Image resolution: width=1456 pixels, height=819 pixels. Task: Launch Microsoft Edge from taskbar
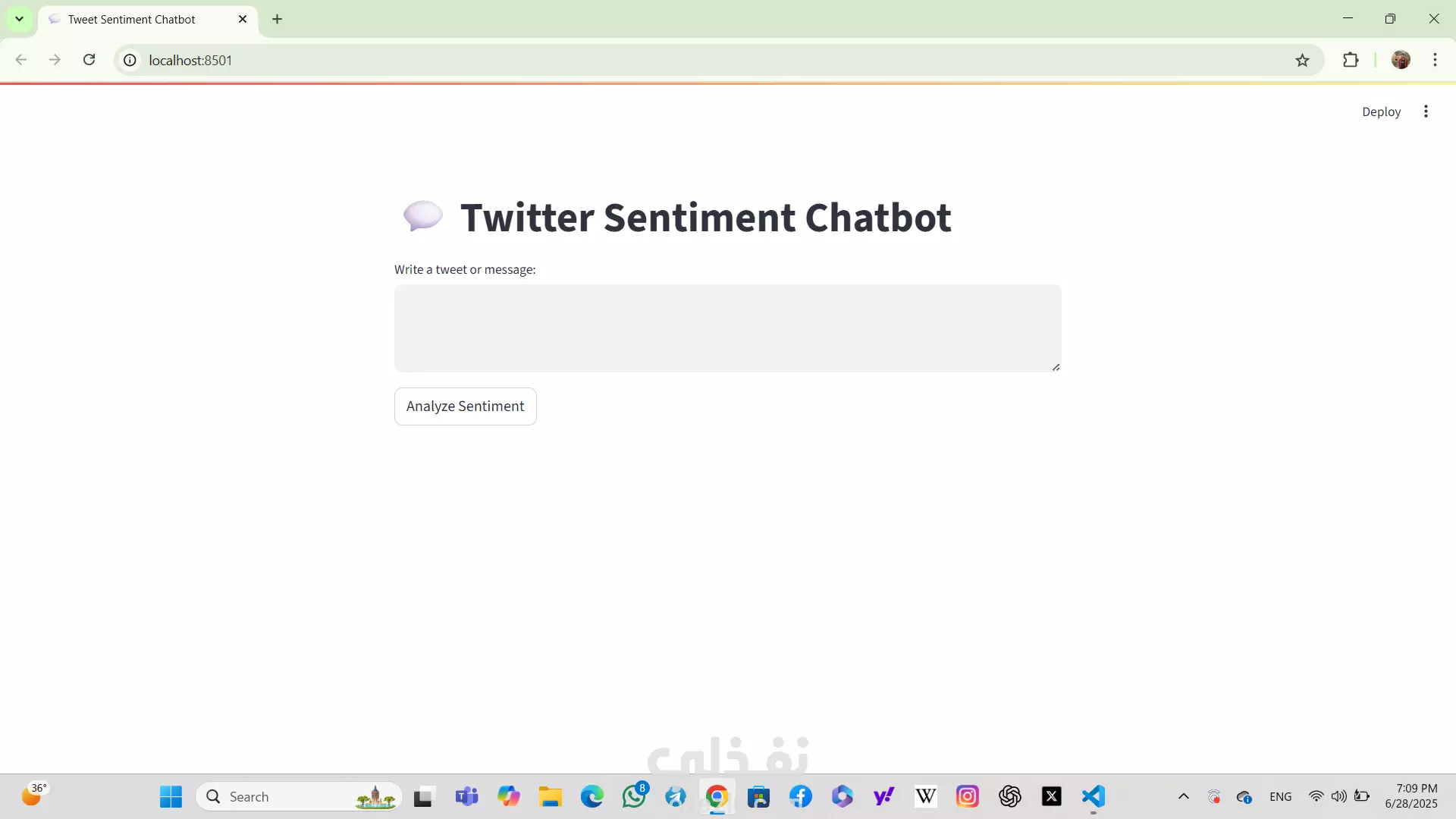[592, 796]
